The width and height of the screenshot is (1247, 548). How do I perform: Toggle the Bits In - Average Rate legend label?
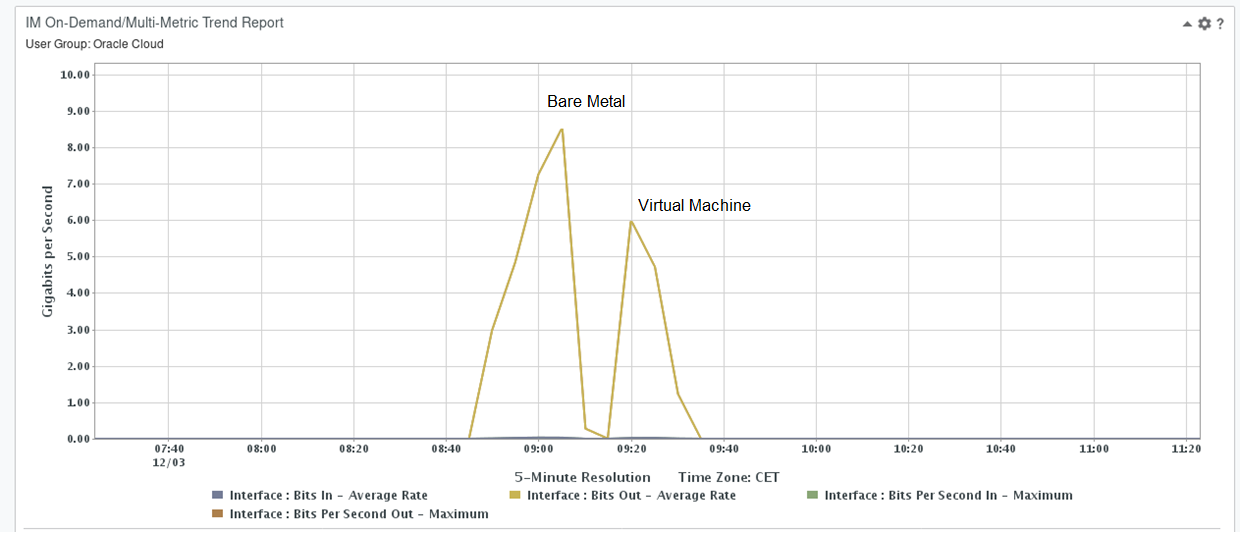point(328,495)
